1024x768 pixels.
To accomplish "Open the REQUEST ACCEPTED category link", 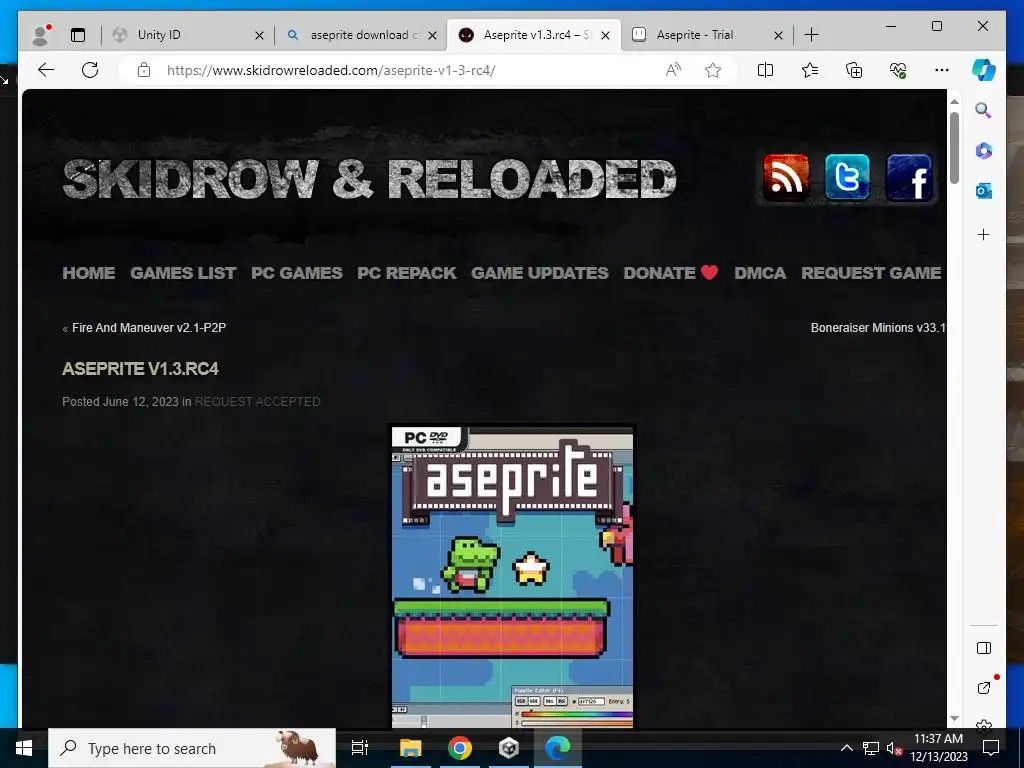I will pyautogui.click(x=257, y=402).
